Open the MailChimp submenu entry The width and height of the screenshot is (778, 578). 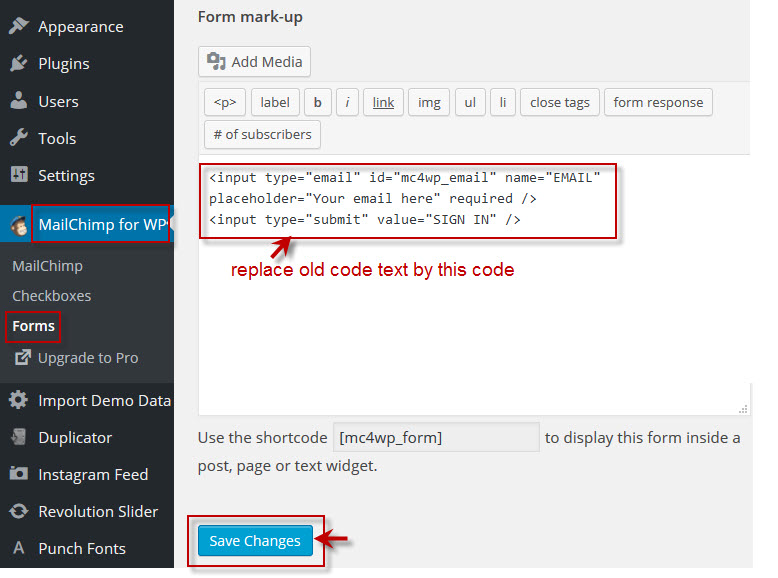(48, 266)
